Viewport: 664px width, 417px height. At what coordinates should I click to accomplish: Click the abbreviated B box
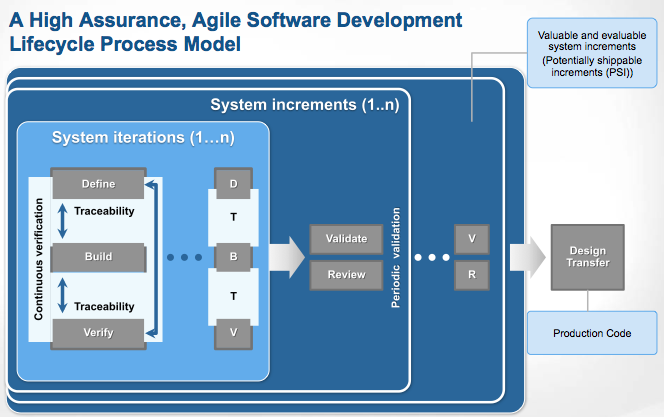pos(233,257)
